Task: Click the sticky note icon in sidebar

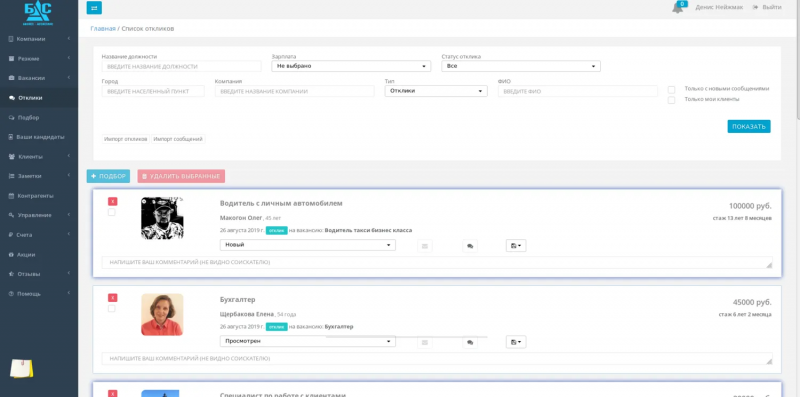Action: [21, 368]
